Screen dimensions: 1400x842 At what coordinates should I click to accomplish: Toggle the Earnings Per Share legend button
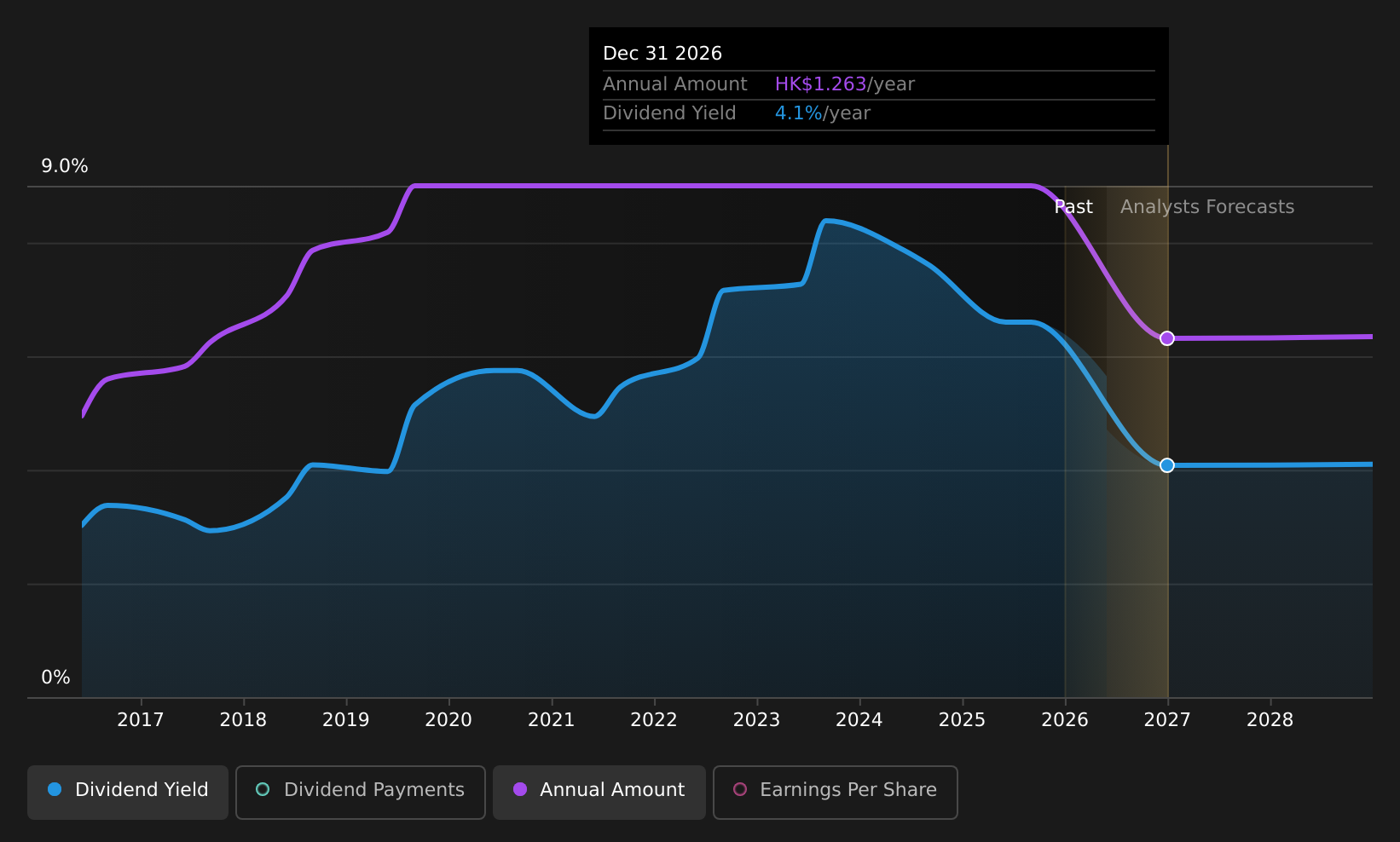(x=836, y=793)
